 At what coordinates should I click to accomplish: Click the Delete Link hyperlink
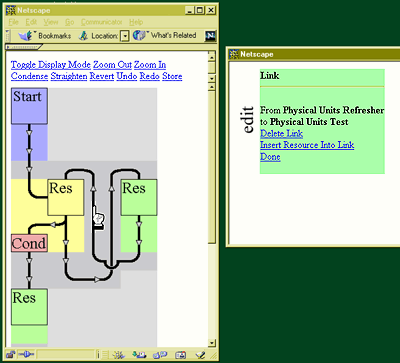coord(281,134)
